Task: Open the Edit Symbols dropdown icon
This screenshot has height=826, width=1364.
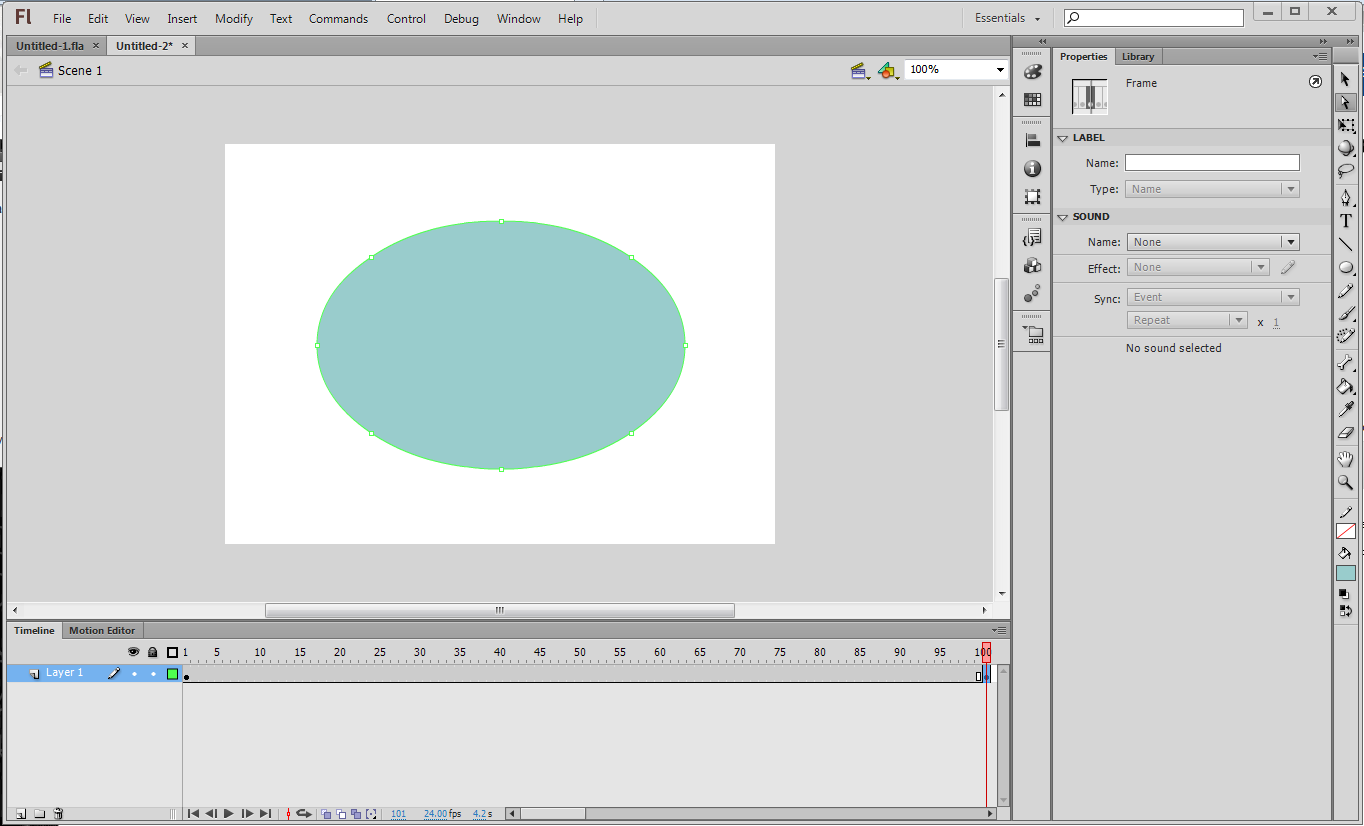Action: coord(887,71)
